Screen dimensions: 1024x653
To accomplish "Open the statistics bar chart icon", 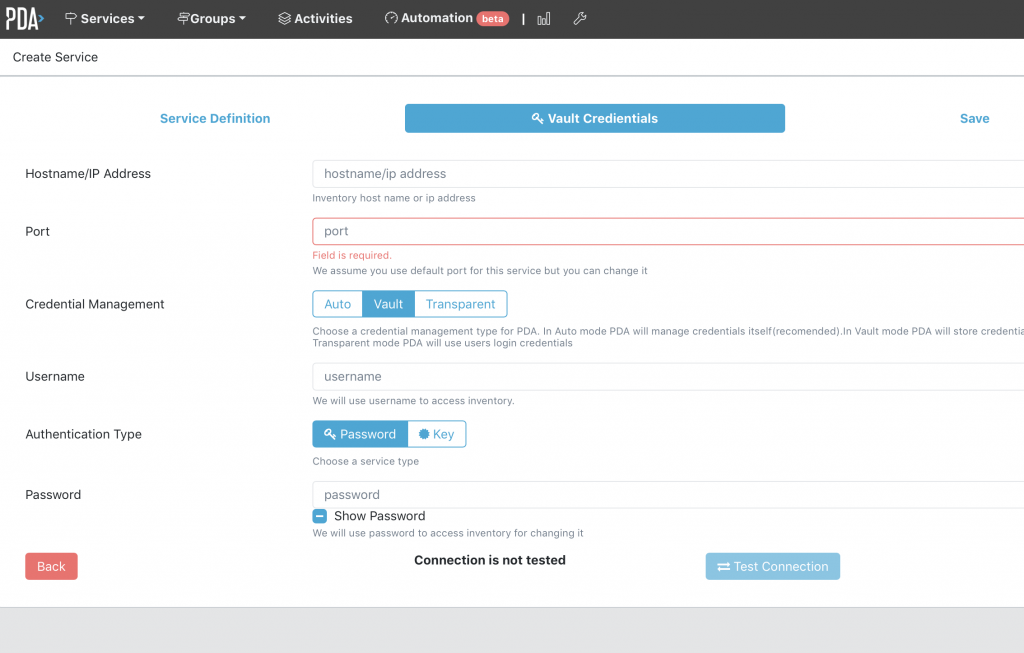I will tap(543, 19).
